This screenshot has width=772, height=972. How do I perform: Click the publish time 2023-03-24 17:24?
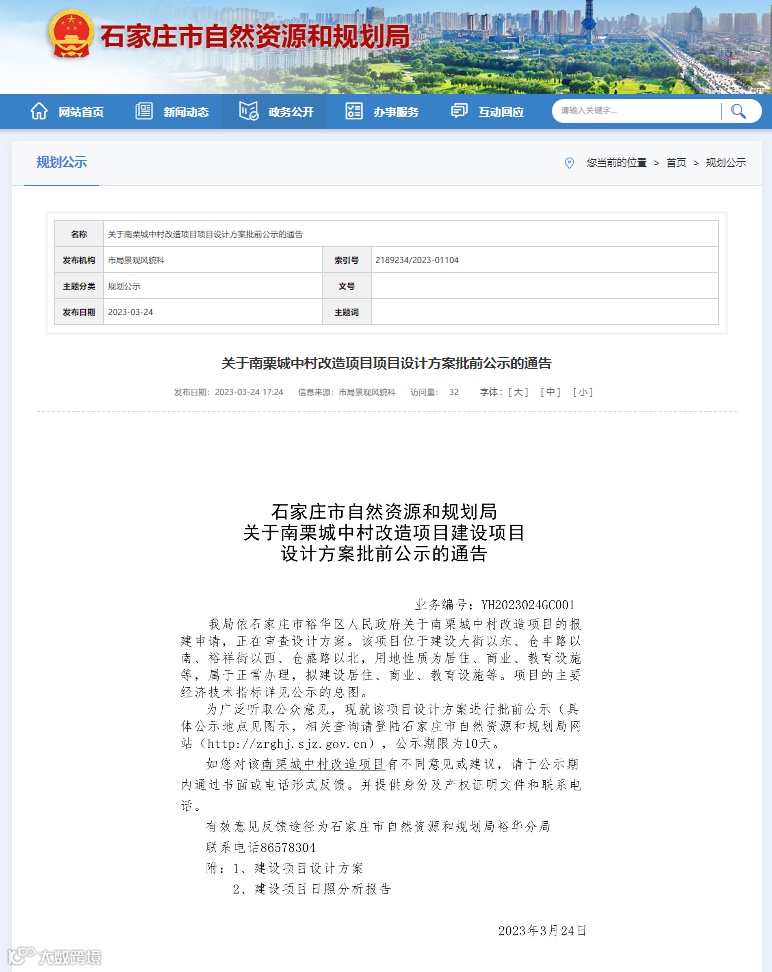pyautogui.click(x=249, y=392)
